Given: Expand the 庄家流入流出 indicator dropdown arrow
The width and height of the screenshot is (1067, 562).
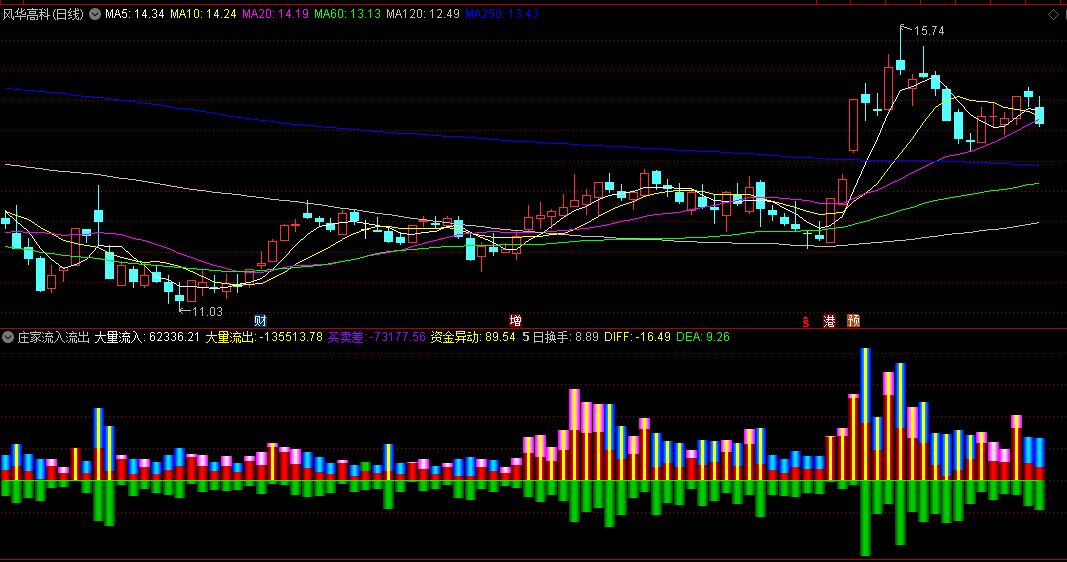Looking at the screenshot, I should (8, 337).
